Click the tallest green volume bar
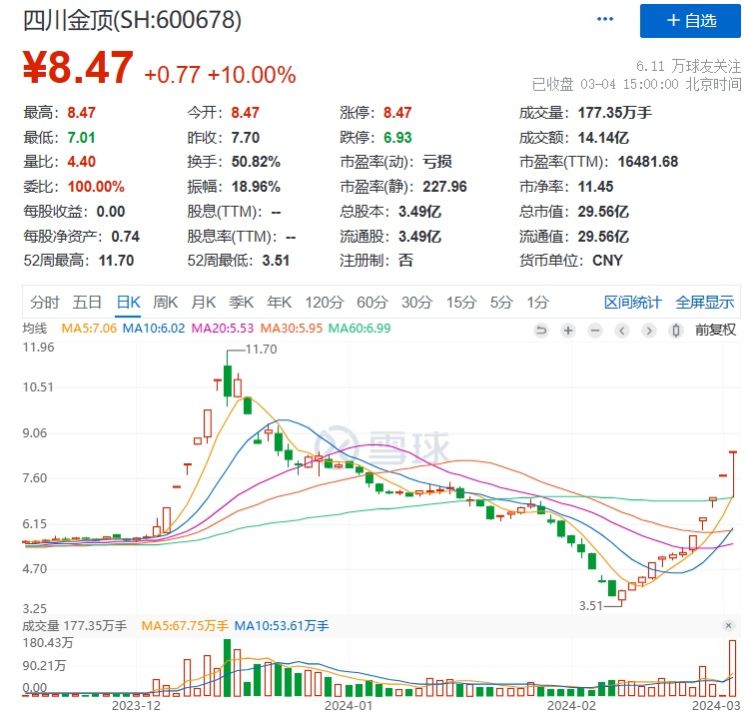 click(227, 668)
